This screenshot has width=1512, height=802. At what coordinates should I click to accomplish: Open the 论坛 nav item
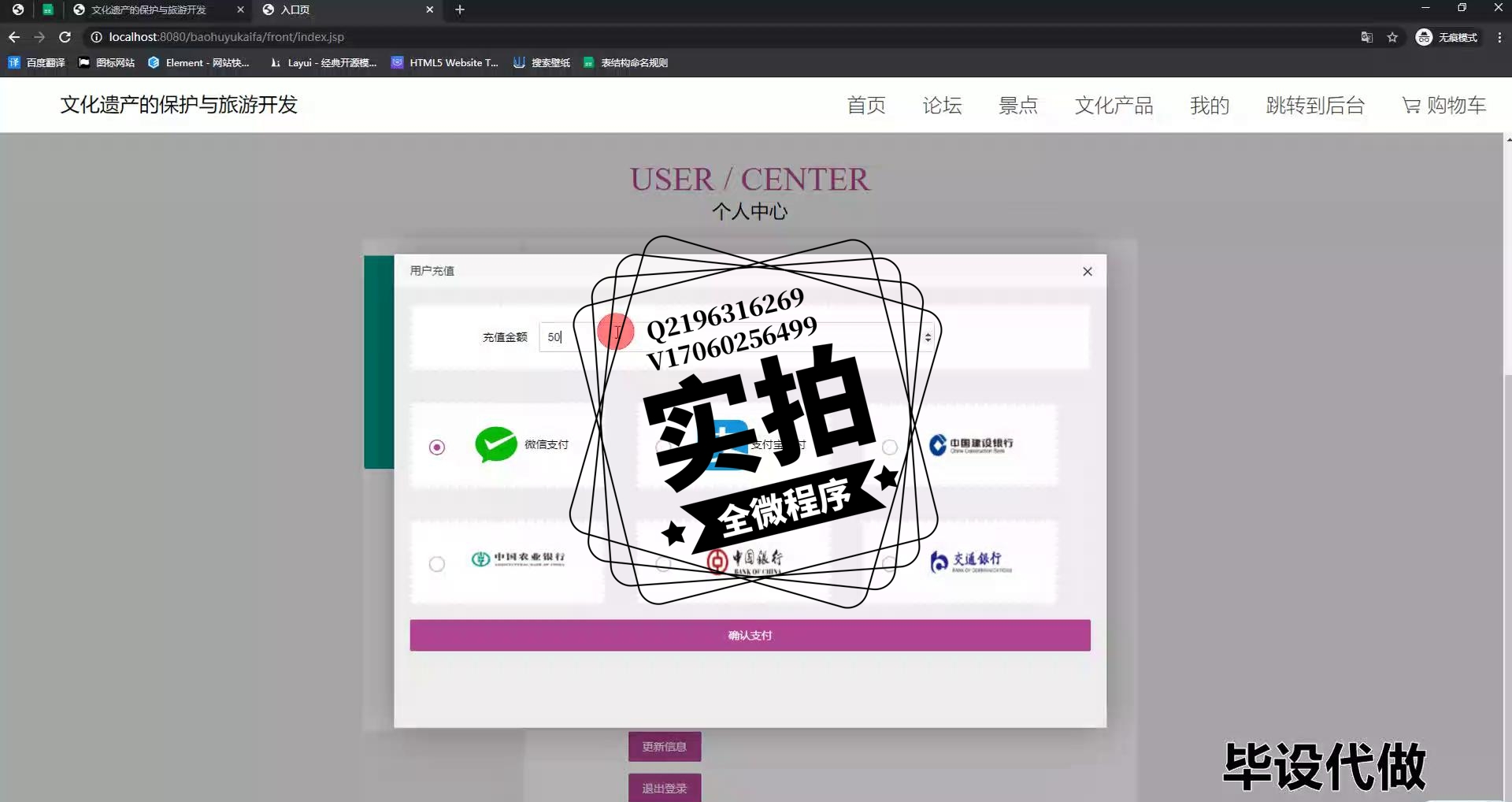(x=942, y=105)
